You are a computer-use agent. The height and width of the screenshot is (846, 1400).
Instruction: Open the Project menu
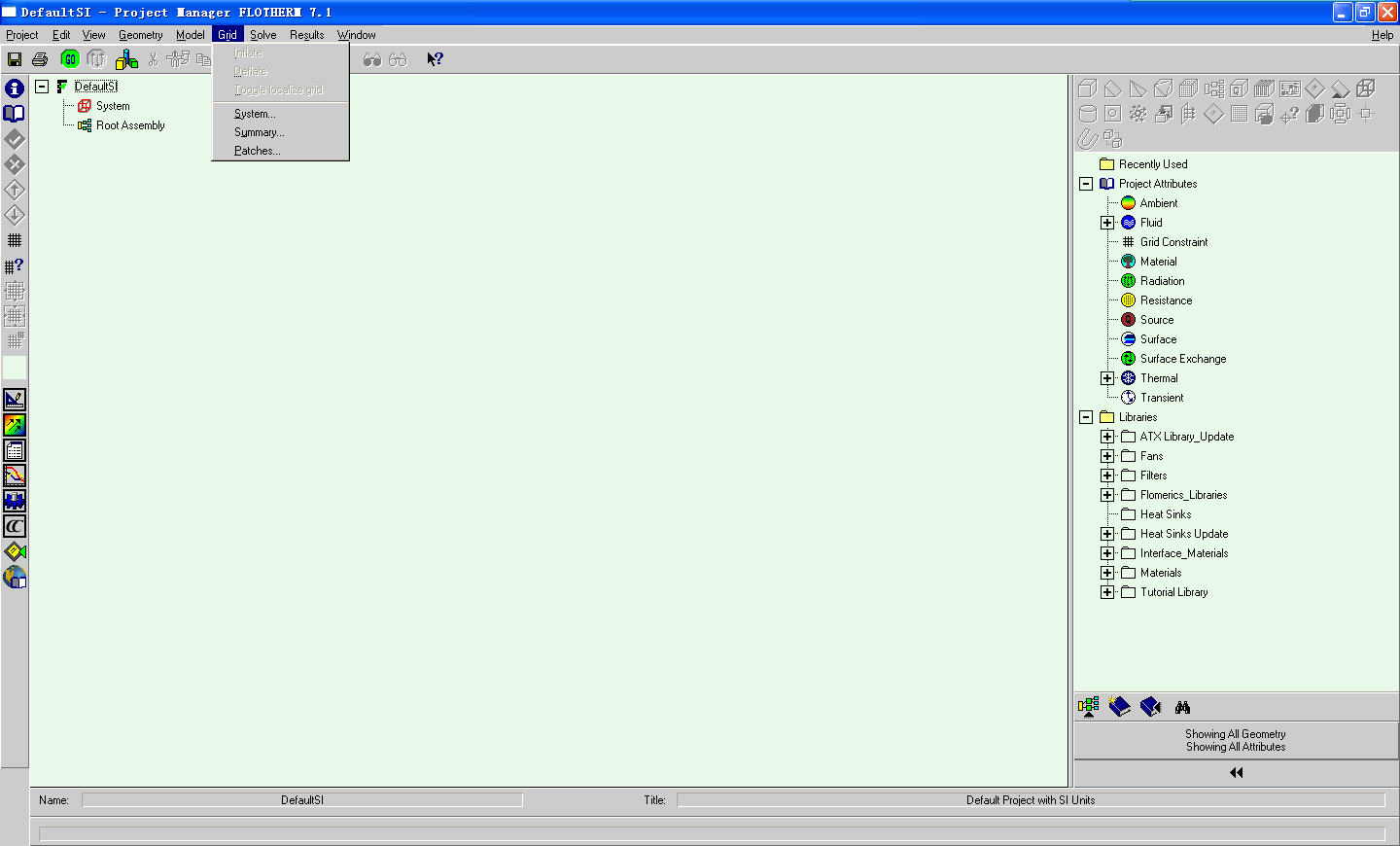(22, 35)
